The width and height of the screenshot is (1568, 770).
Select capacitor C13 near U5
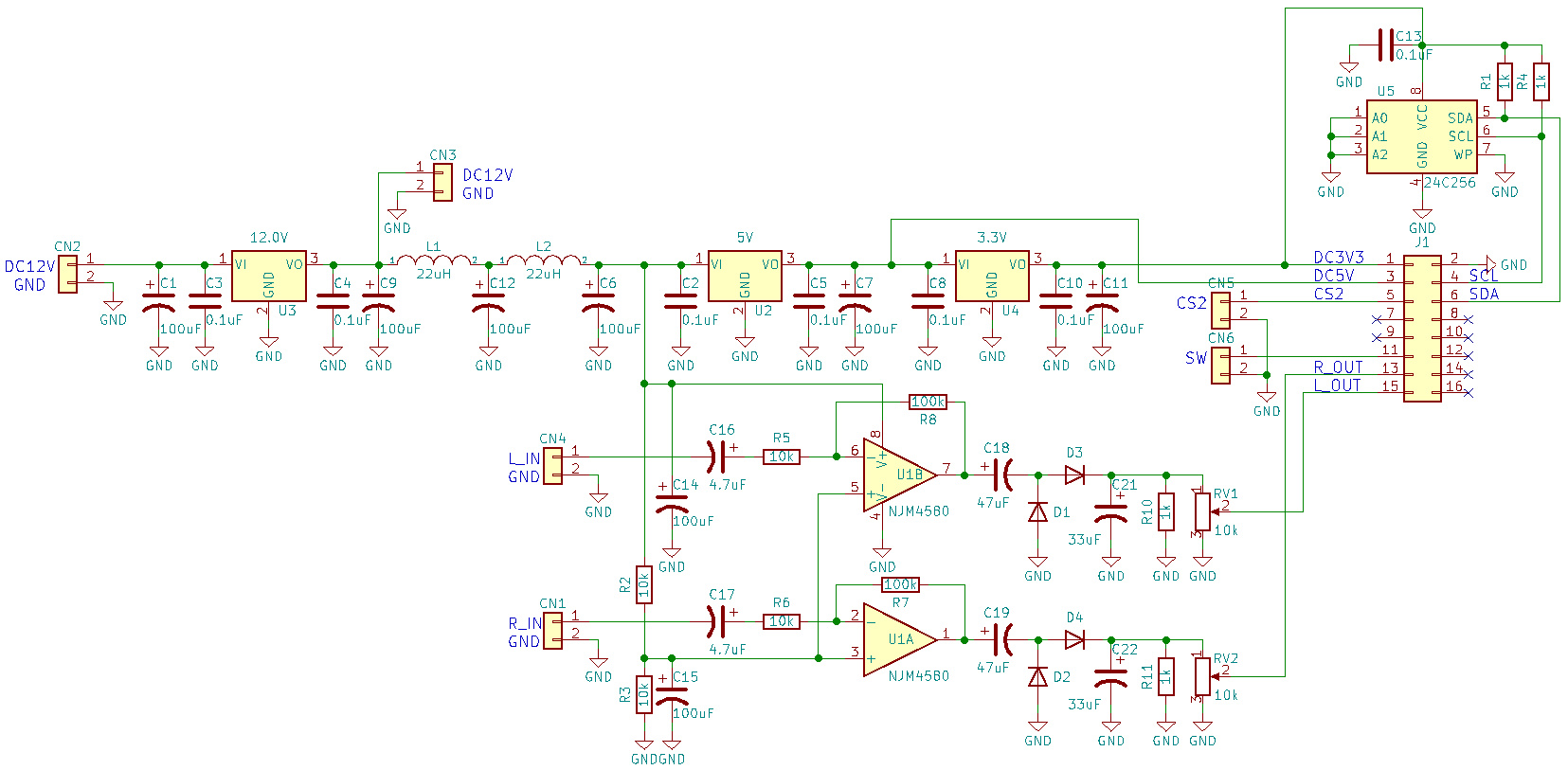[1384, 45]
